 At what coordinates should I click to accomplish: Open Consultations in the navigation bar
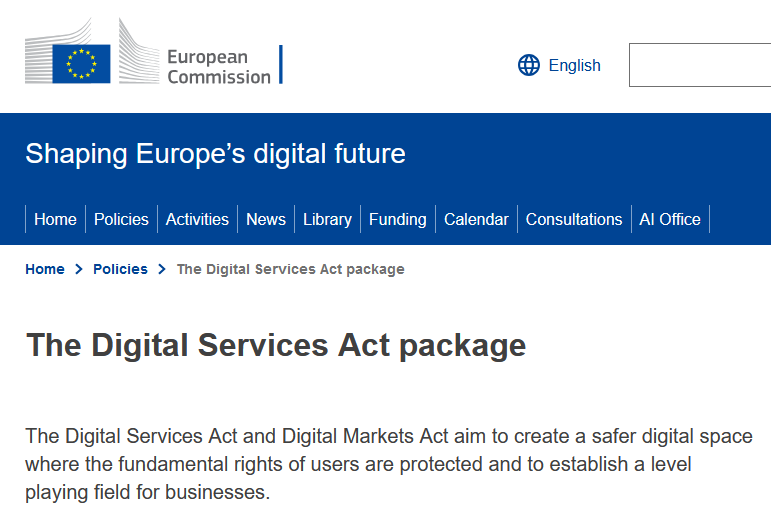click(574, 220)
